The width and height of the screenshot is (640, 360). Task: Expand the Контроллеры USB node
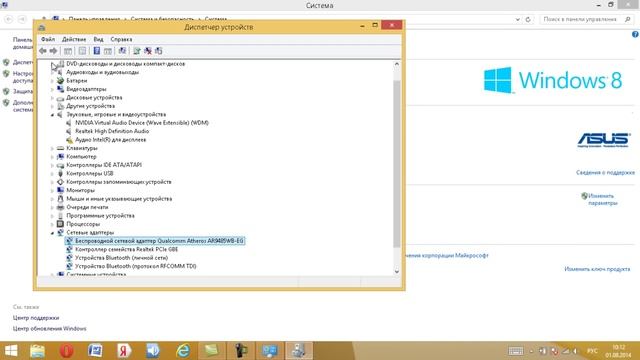(x=52, y=173)
